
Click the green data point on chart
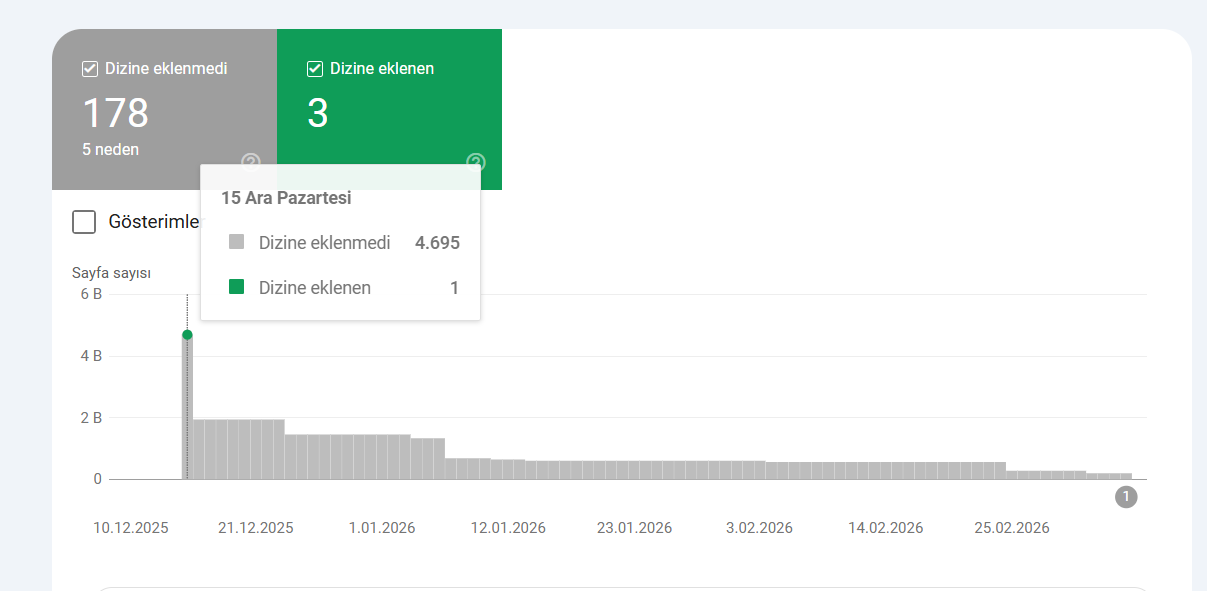[187, 335]
